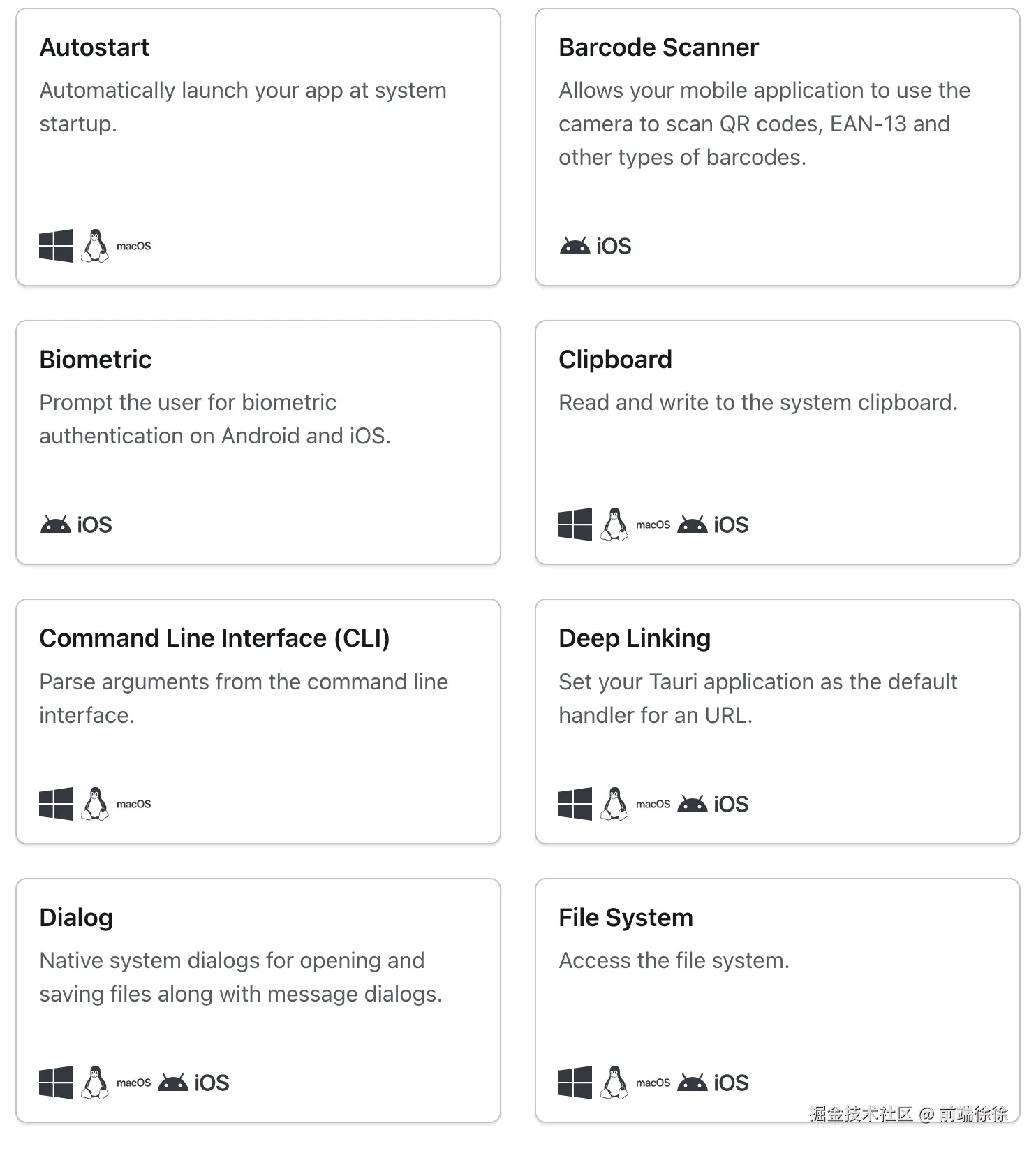Viewport: 1036px width, 1151px height.
Task: Click the Windows icon in Dialog card
Action: [x=56, y=1083]
